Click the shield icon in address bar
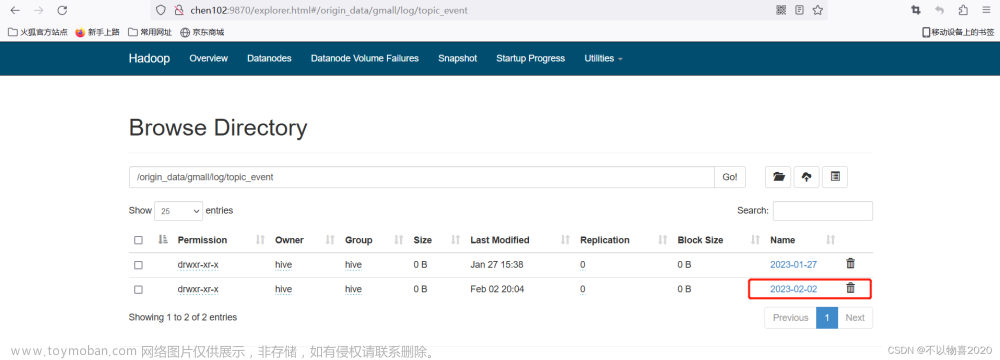The image size is (1000, 360). 161,10
